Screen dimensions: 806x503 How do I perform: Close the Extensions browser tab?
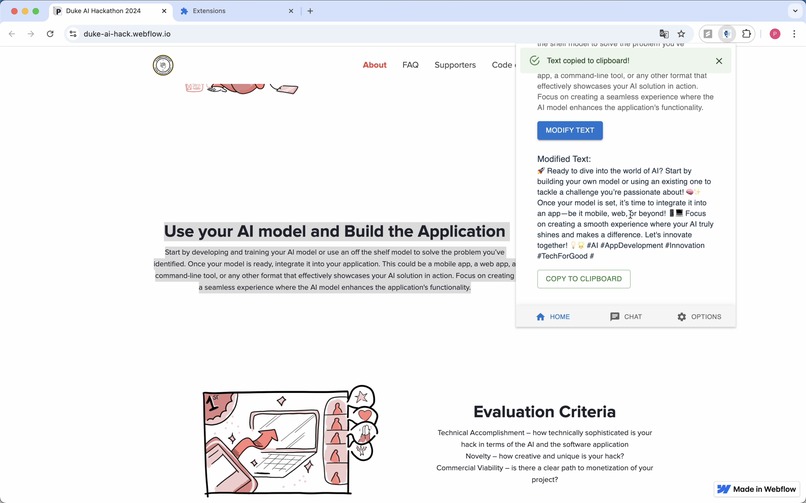[291, 11]
